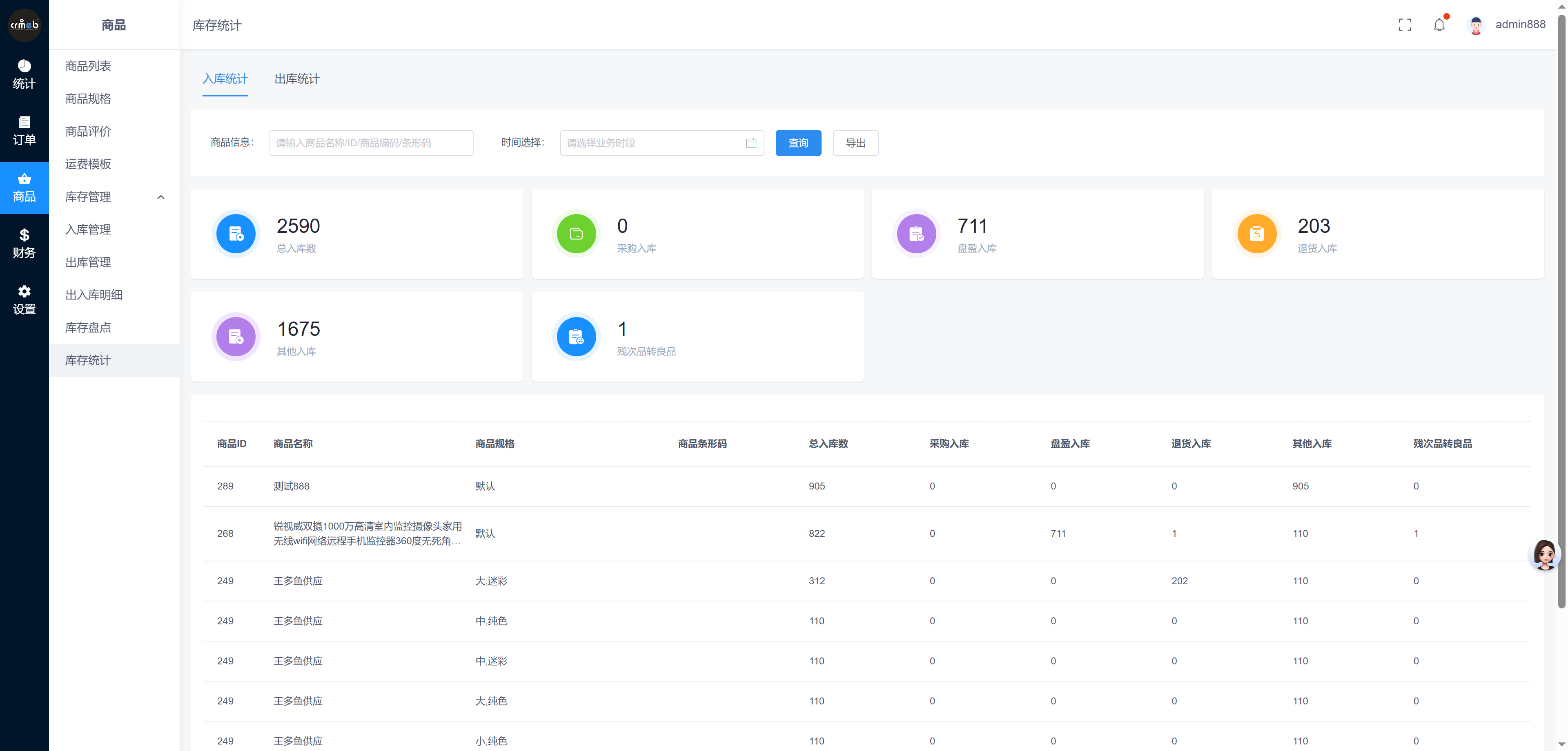Open the 财务 sidebar section
This screenshot has height=751, width=1568.
tap(24, 243)
